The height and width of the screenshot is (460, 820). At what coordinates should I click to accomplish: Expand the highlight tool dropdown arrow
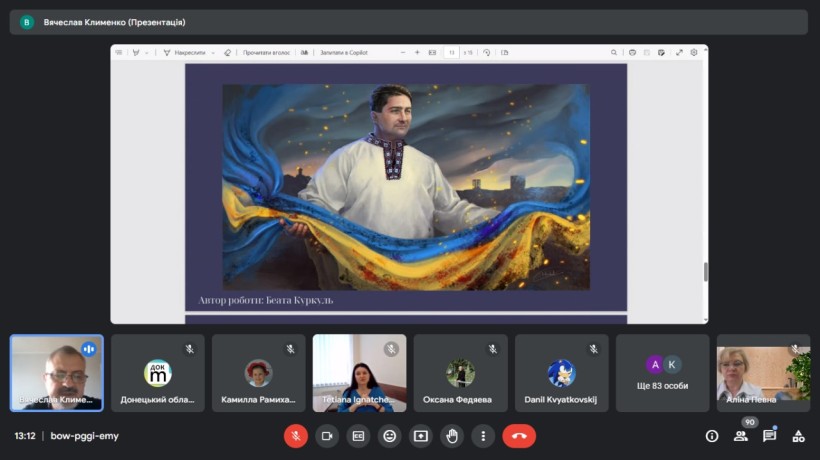pyautogui.click(x=146, y=53)
